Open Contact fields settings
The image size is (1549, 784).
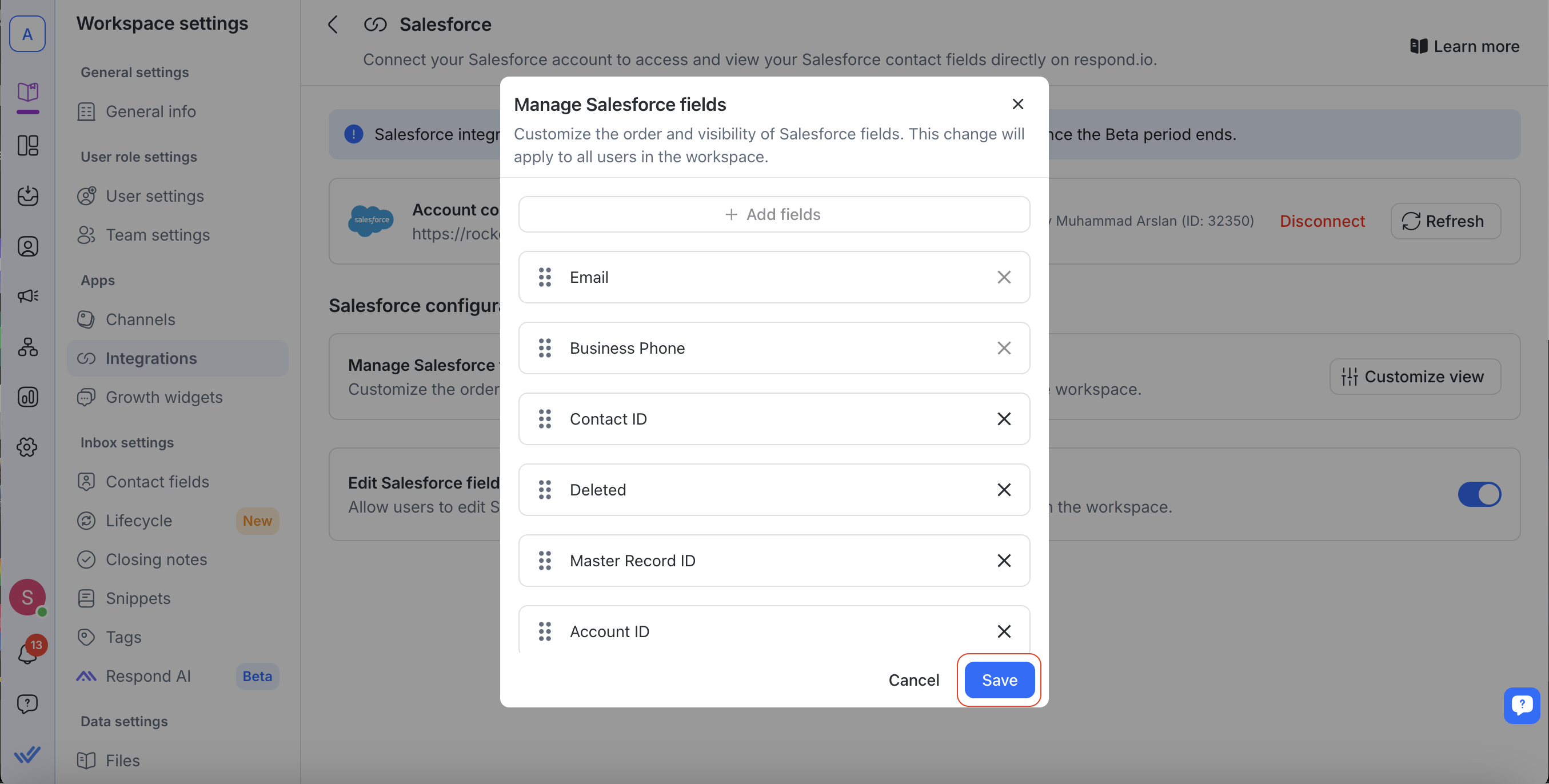[x=157, y=482]
